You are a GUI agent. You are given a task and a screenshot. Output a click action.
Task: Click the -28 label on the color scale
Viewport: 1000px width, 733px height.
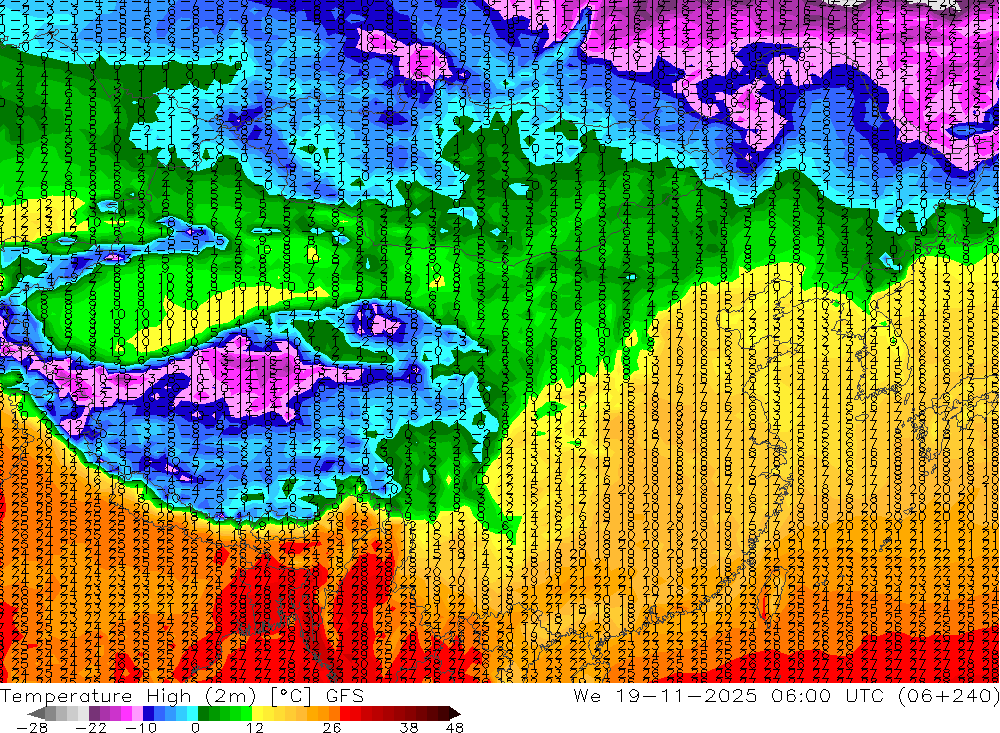pos(32,728)
